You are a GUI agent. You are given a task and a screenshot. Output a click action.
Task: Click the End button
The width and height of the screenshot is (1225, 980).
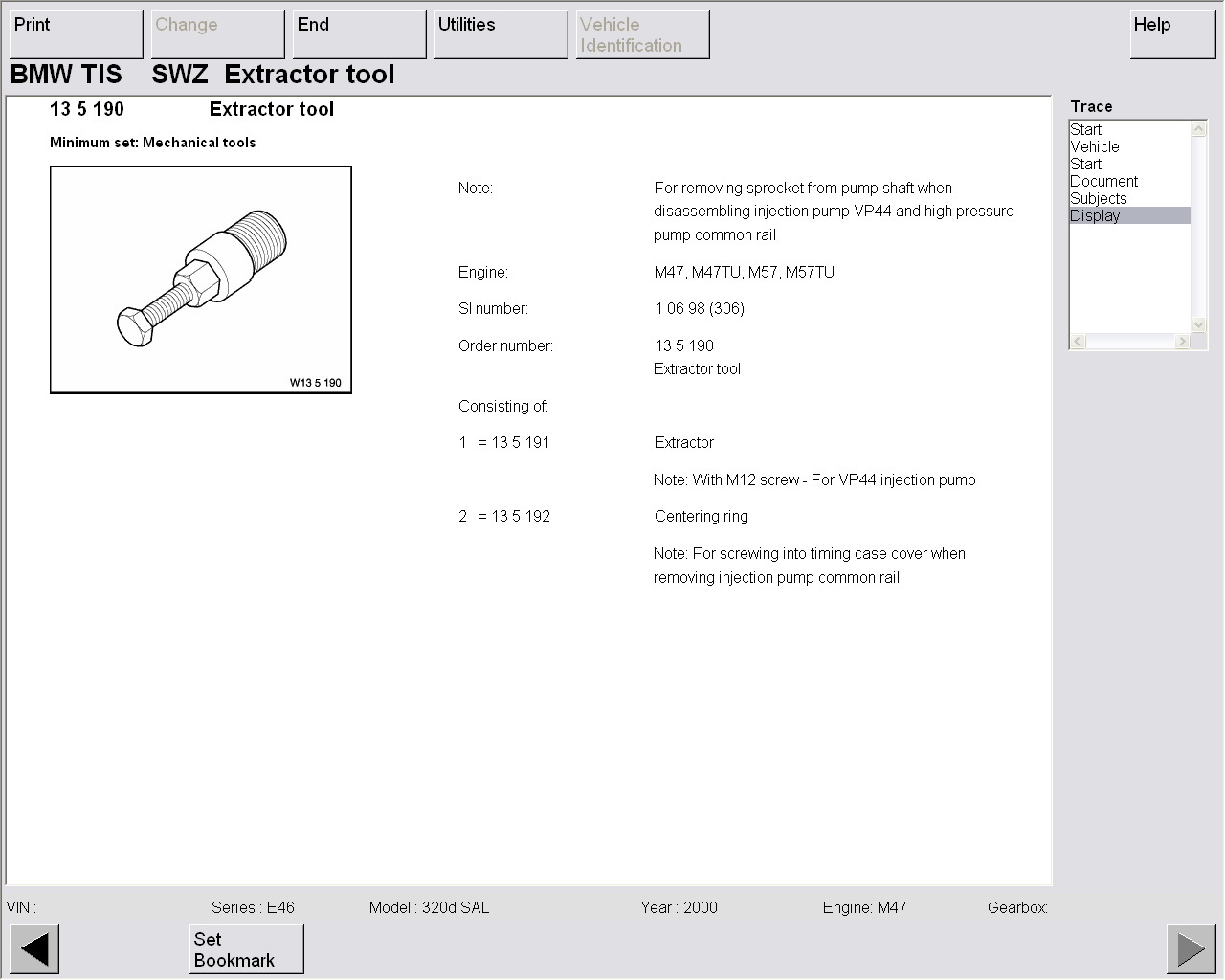[360, 34]
